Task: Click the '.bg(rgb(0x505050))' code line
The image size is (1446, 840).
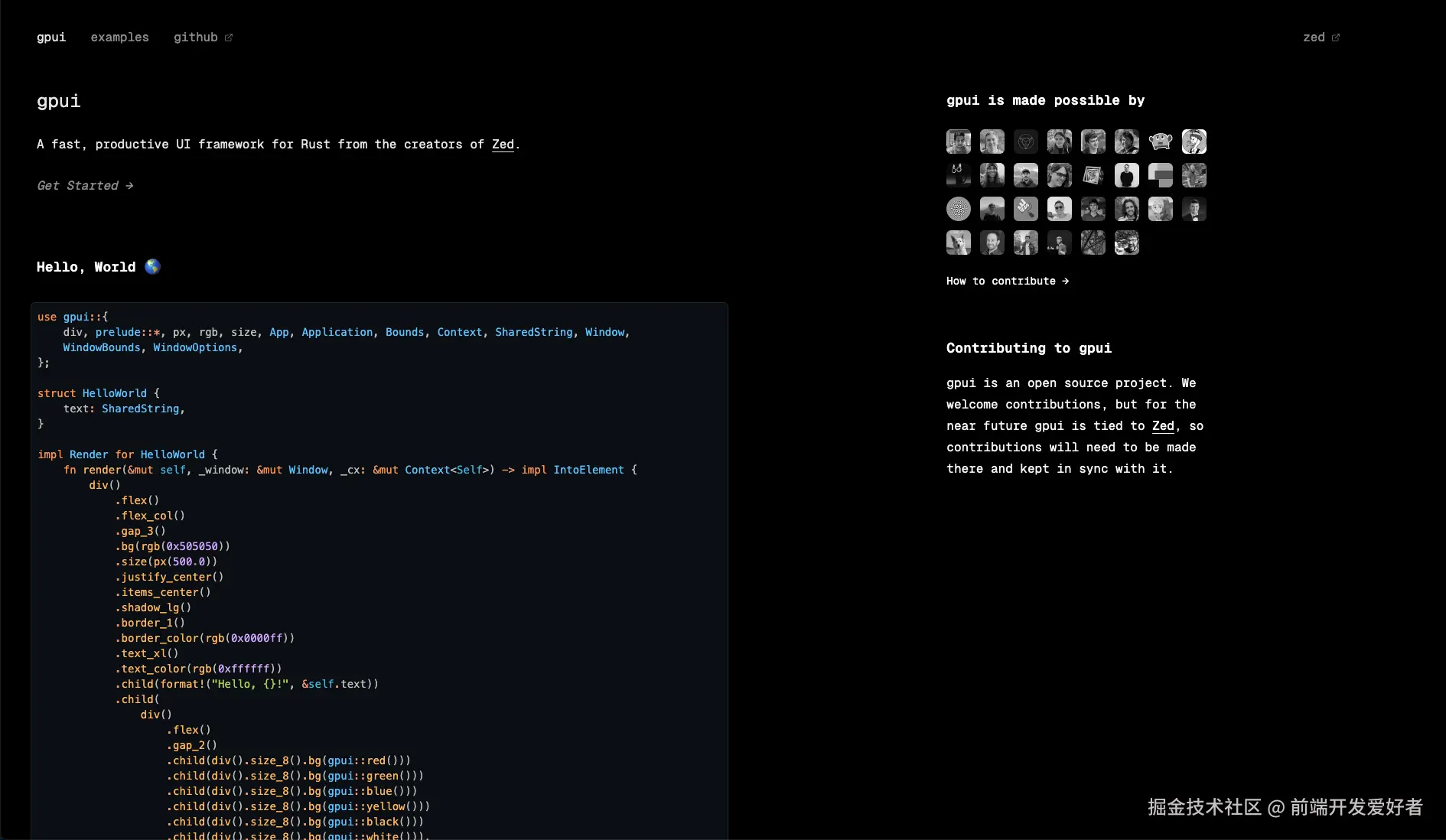Action: point(172,546)
